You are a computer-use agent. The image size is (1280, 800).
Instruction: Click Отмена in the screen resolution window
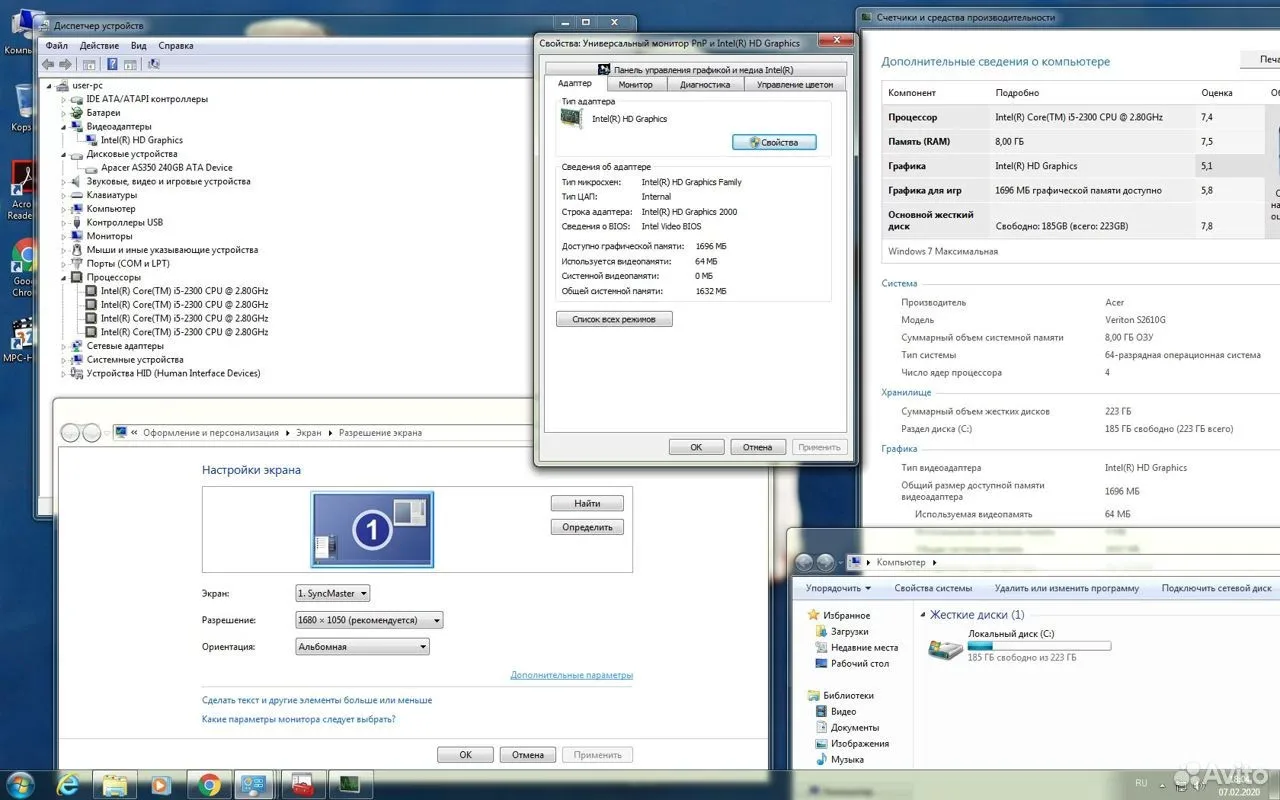528,755
